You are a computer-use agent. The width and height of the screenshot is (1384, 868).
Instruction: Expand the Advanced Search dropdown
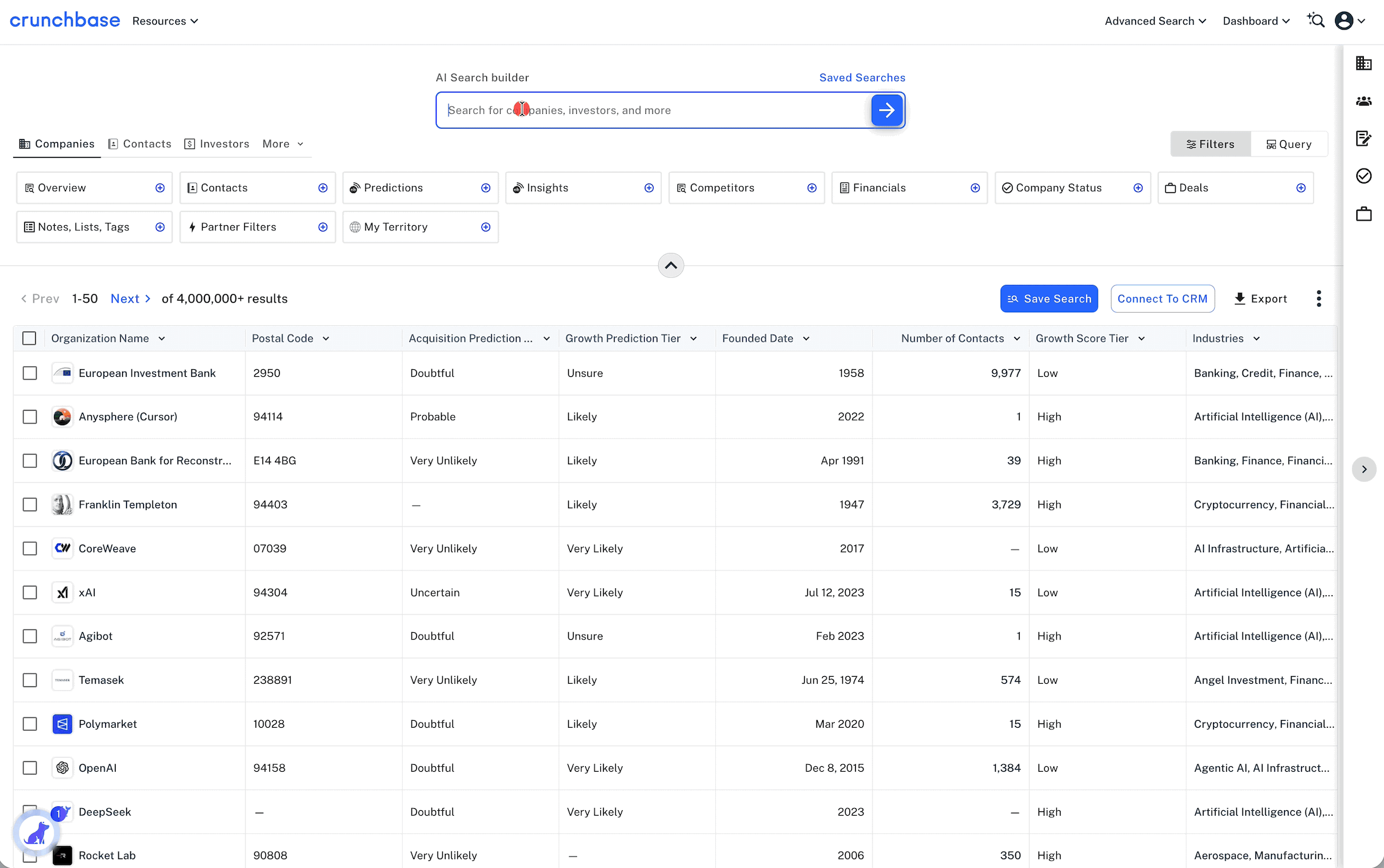tap(1156, 21)
